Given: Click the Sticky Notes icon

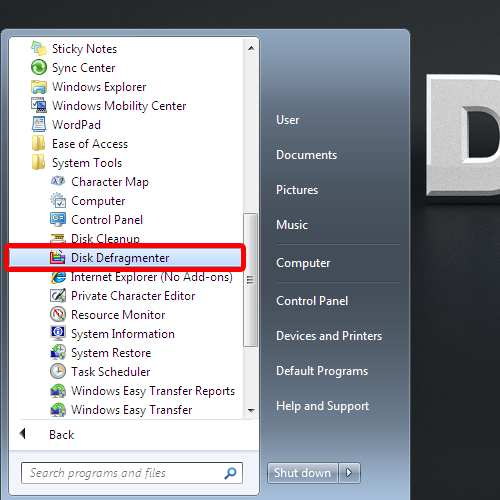Looking at the screenshot, I should click(39, 49).
